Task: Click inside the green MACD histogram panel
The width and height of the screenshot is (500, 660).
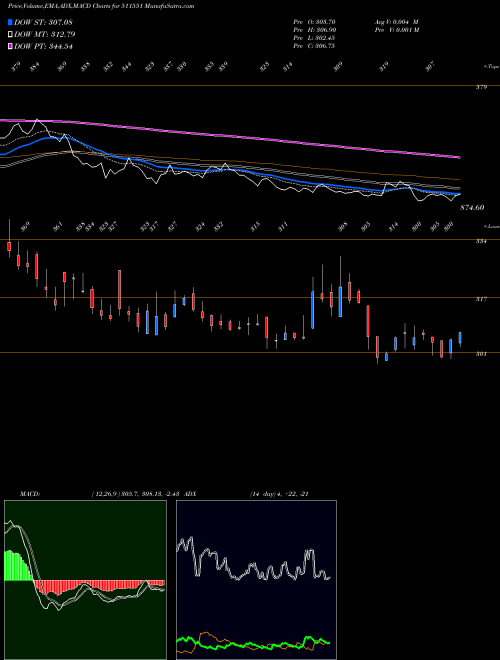Action: coord(85,580)
